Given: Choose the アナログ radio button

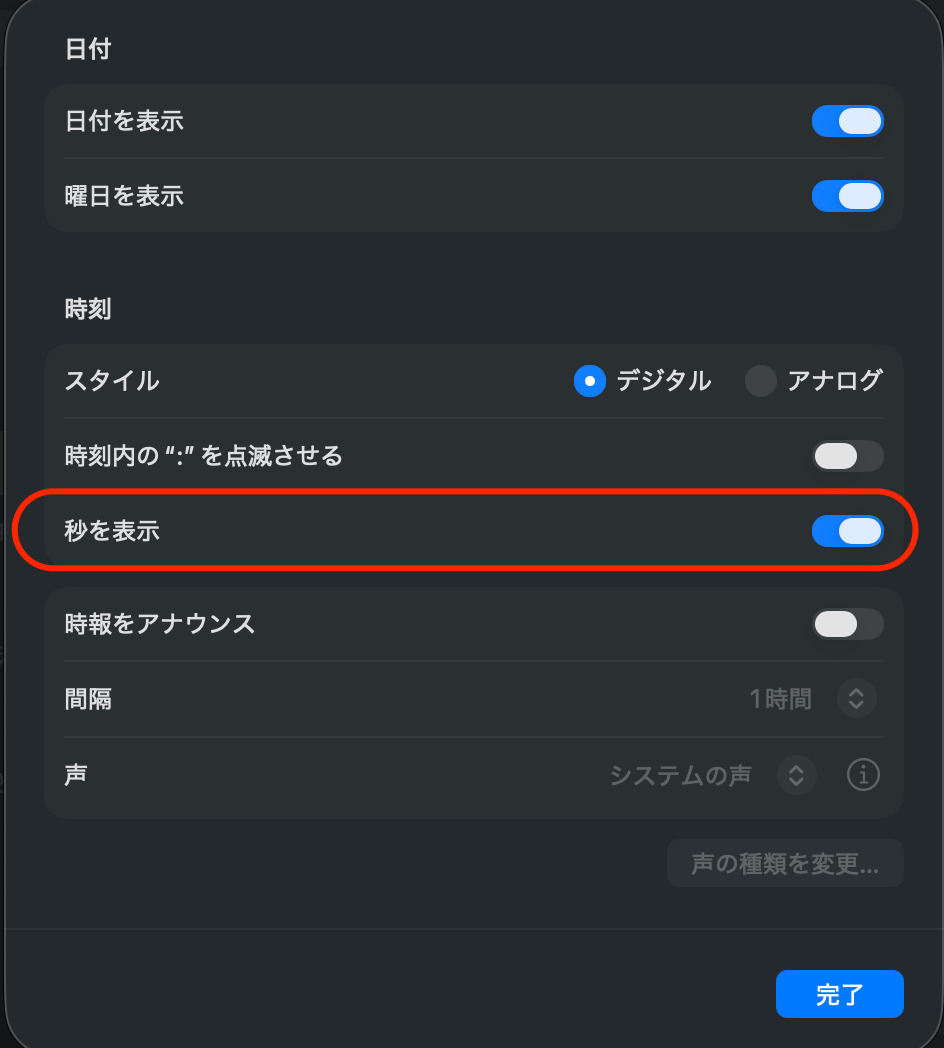Looking at the screenshot, I should pos(761,381).
